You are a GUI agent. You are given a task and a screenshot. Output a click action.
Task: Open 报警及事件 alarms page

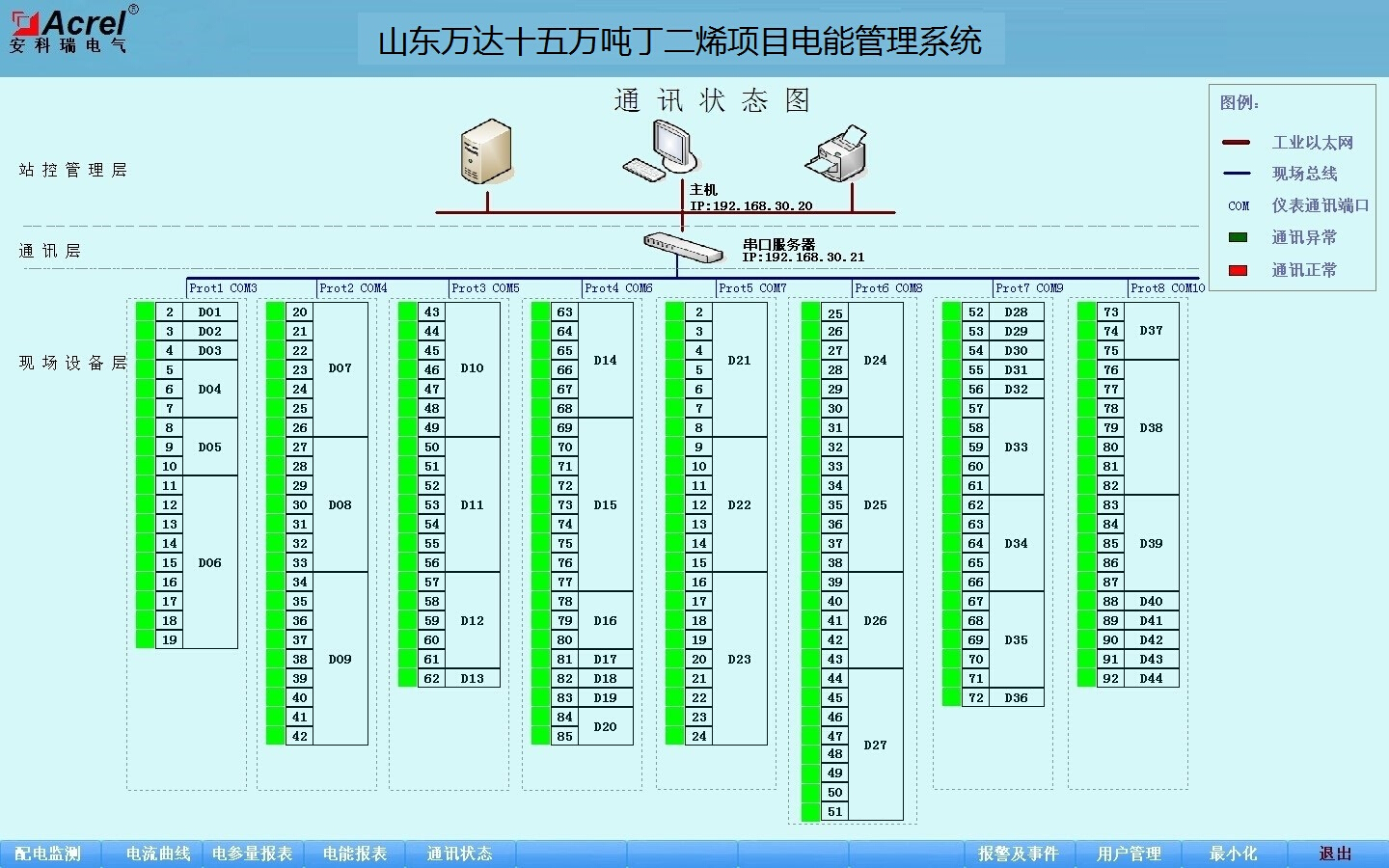click(x=1018, y=854)
